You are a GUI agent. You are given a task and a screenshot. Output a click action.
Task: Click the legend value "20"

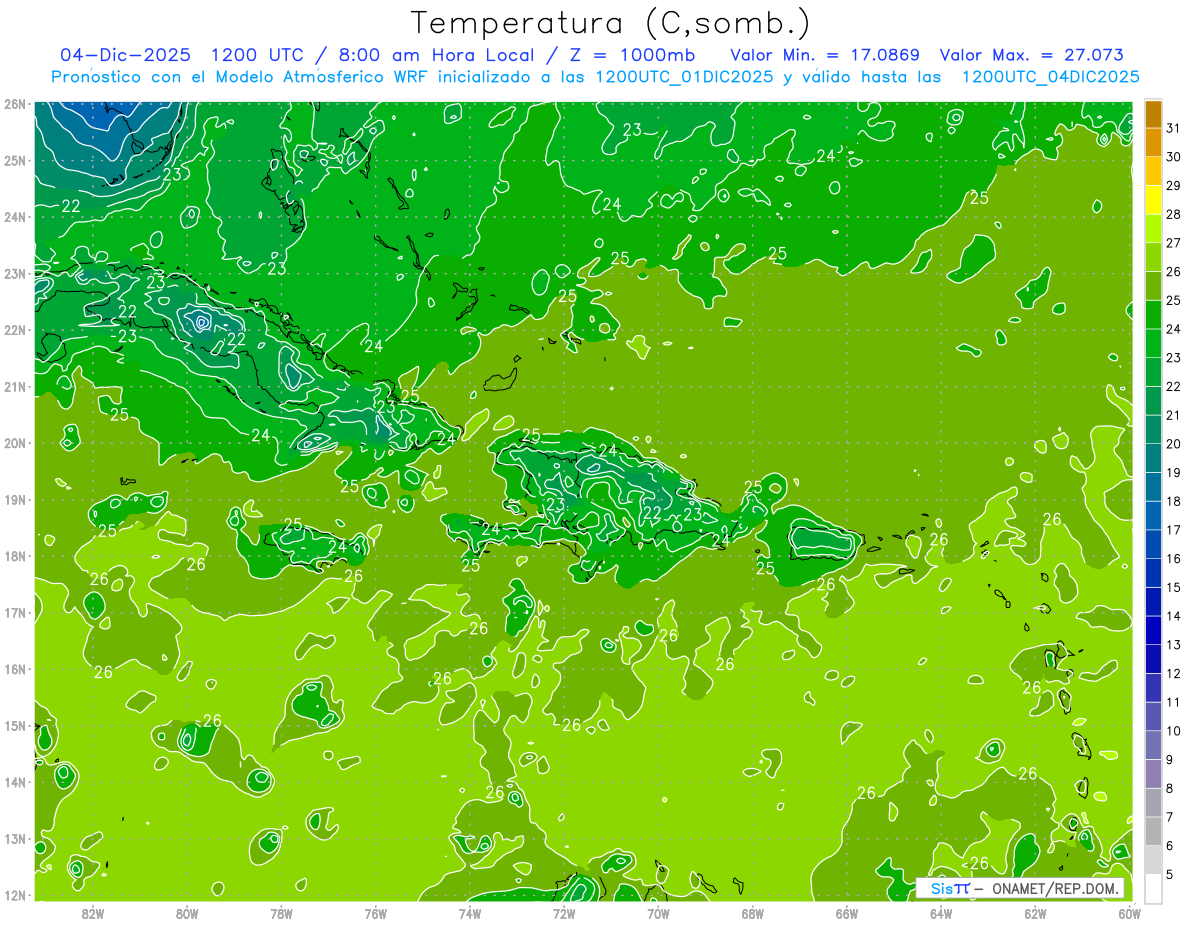click(x=1174, y=444)
